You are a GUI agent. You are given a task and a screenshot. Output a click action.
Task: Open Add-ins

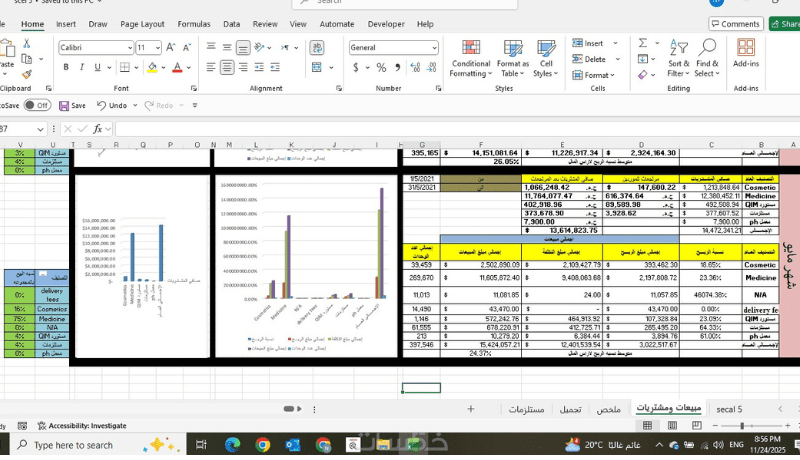tap(746, 54)
